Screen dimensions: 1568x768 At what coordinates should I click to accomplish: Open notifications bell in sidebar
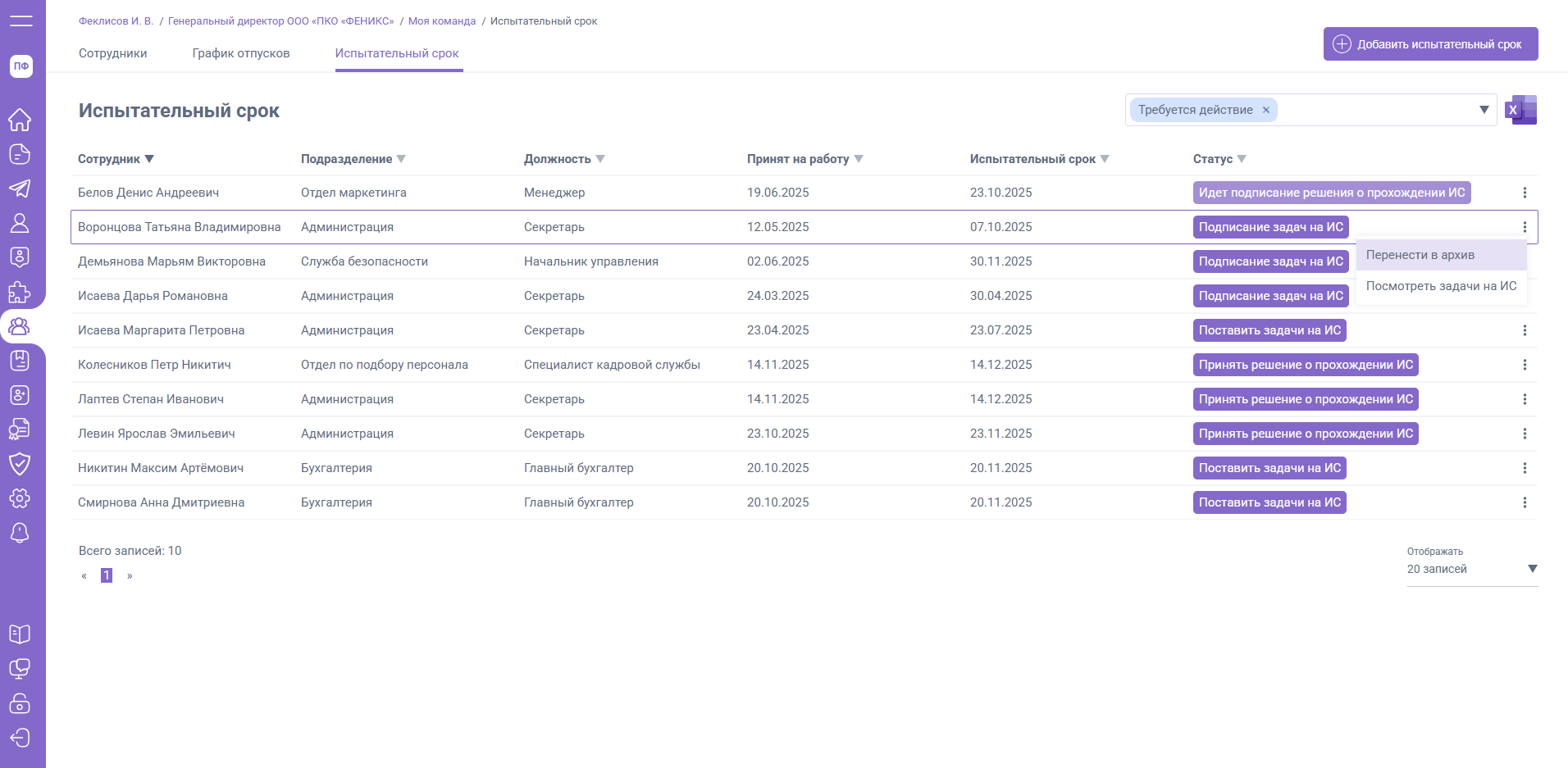[x=20, y=533]
